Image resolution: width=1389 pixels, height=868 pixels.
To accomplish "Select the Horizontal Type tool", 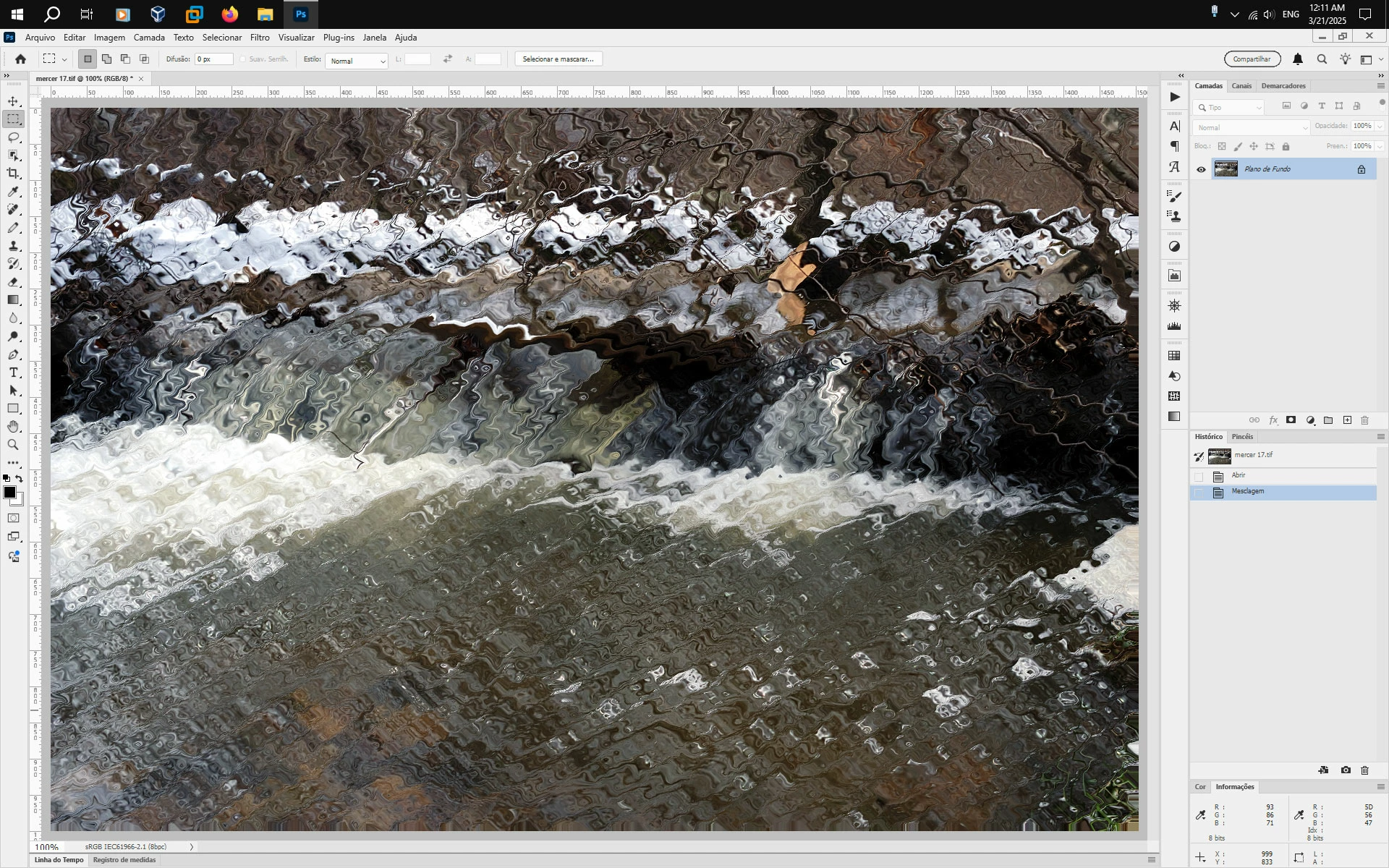I will (x=13, y=373).
